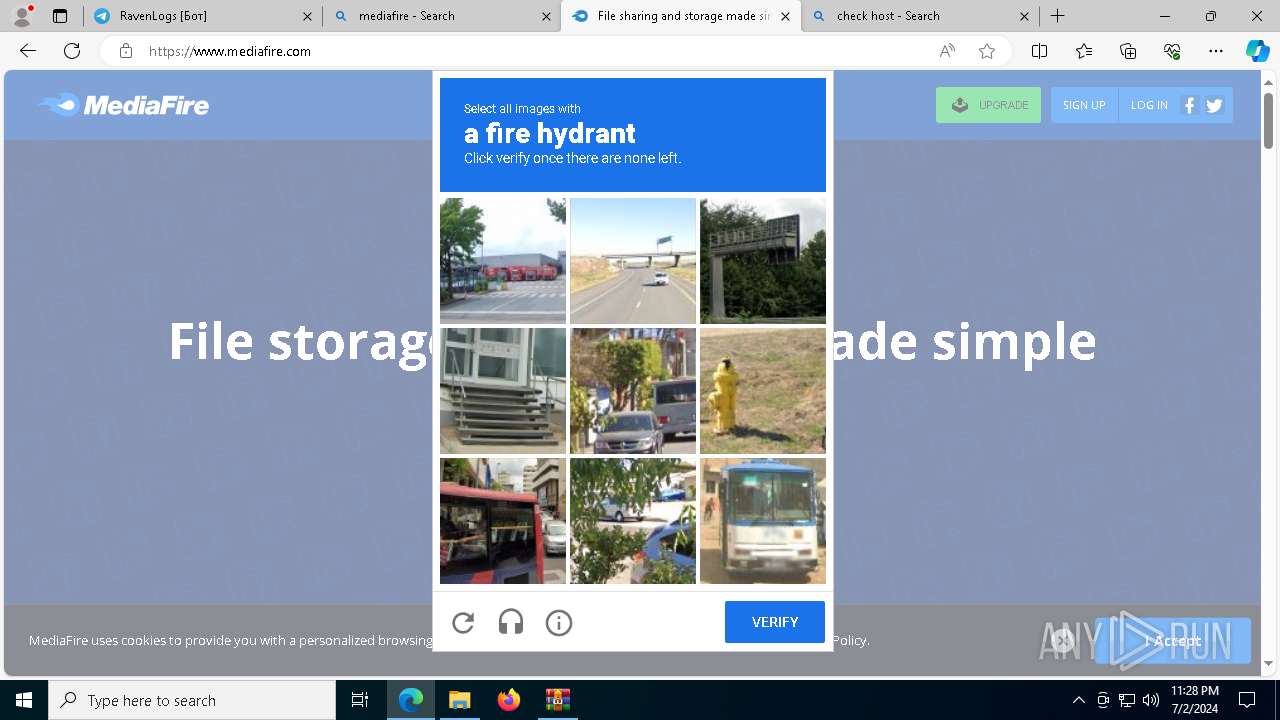Click the LOG IN link
The width and height of the screenshot is (1280, 720).
(1149, 105)
